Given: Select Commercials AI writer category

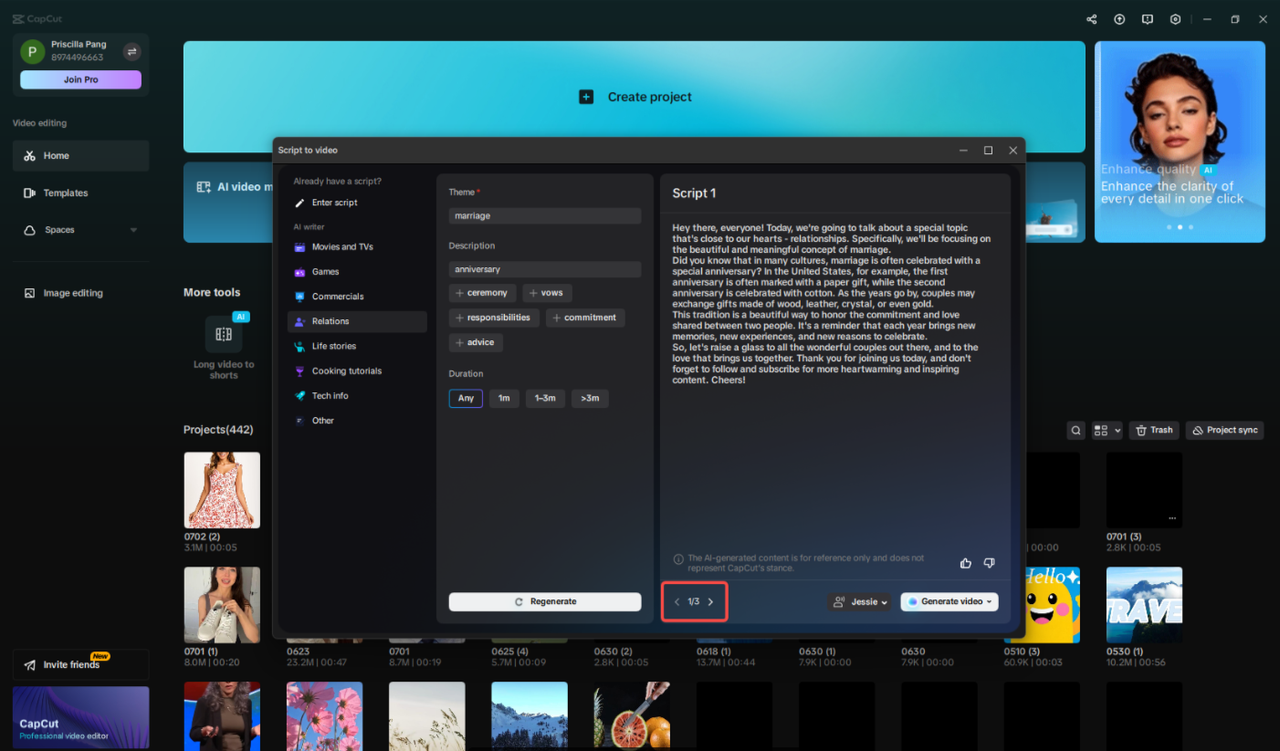Looking at the screenshot, I should tap(357, 297).
